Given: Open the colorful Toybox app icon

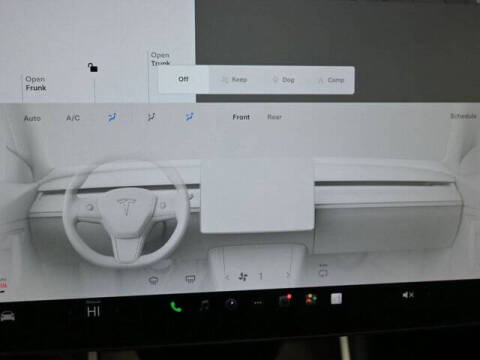Looking at the screenshot, I should 311,299.
